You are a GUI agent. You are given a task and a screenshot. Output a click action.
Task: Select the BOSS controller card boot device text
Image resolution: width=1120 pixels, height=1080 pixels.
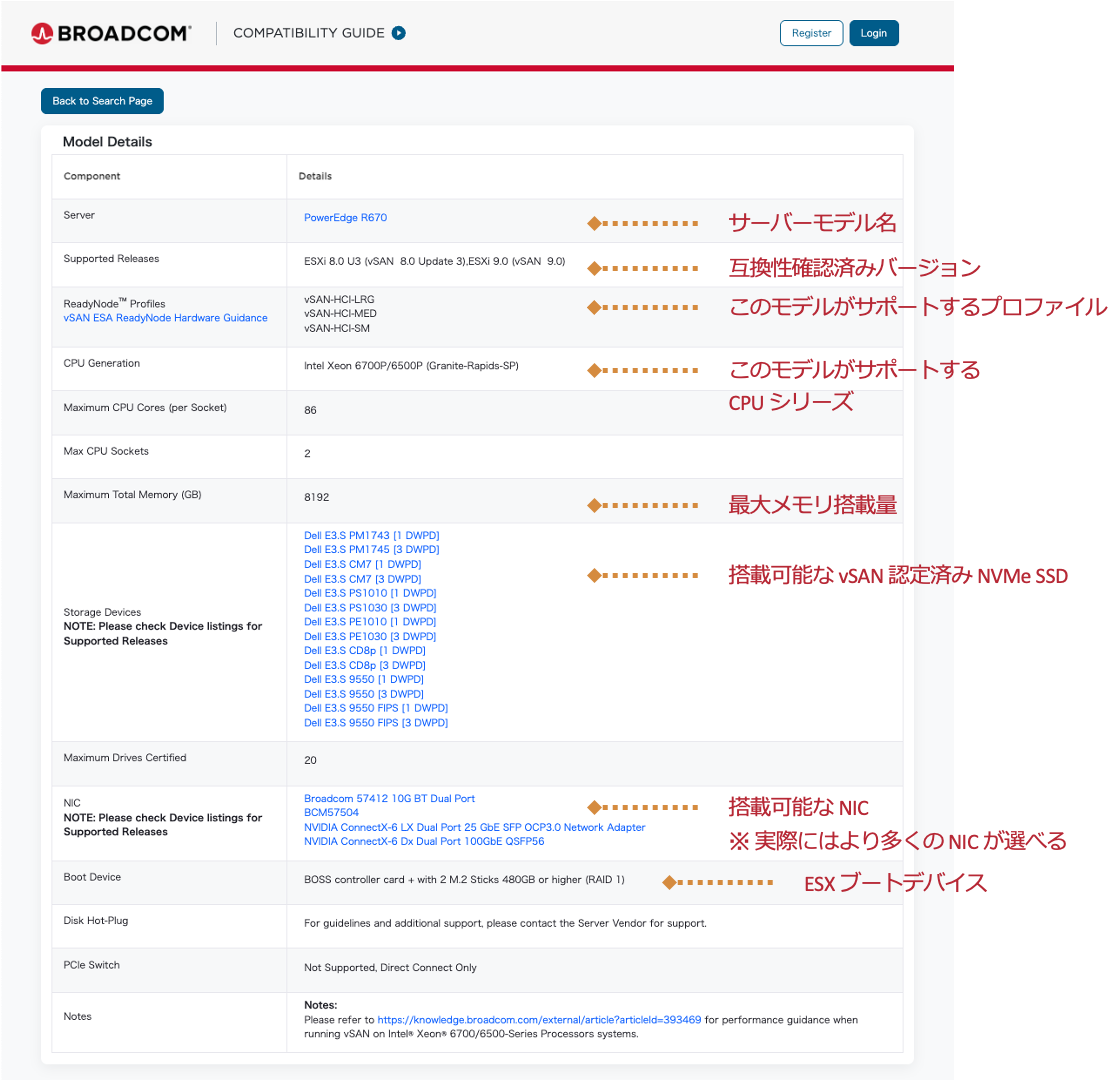coord(464,879)
